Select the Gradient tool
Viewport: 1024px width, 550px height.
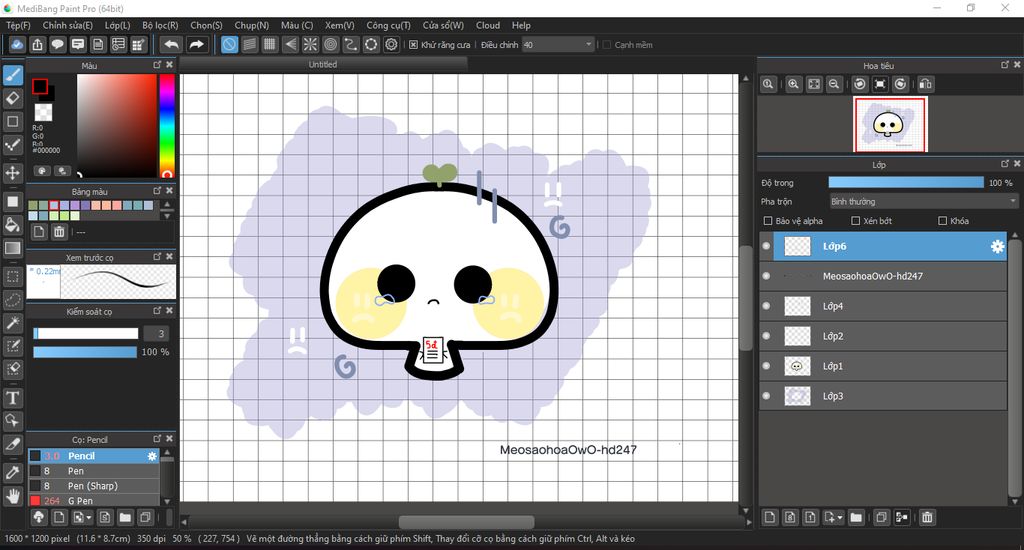[12, 248]
